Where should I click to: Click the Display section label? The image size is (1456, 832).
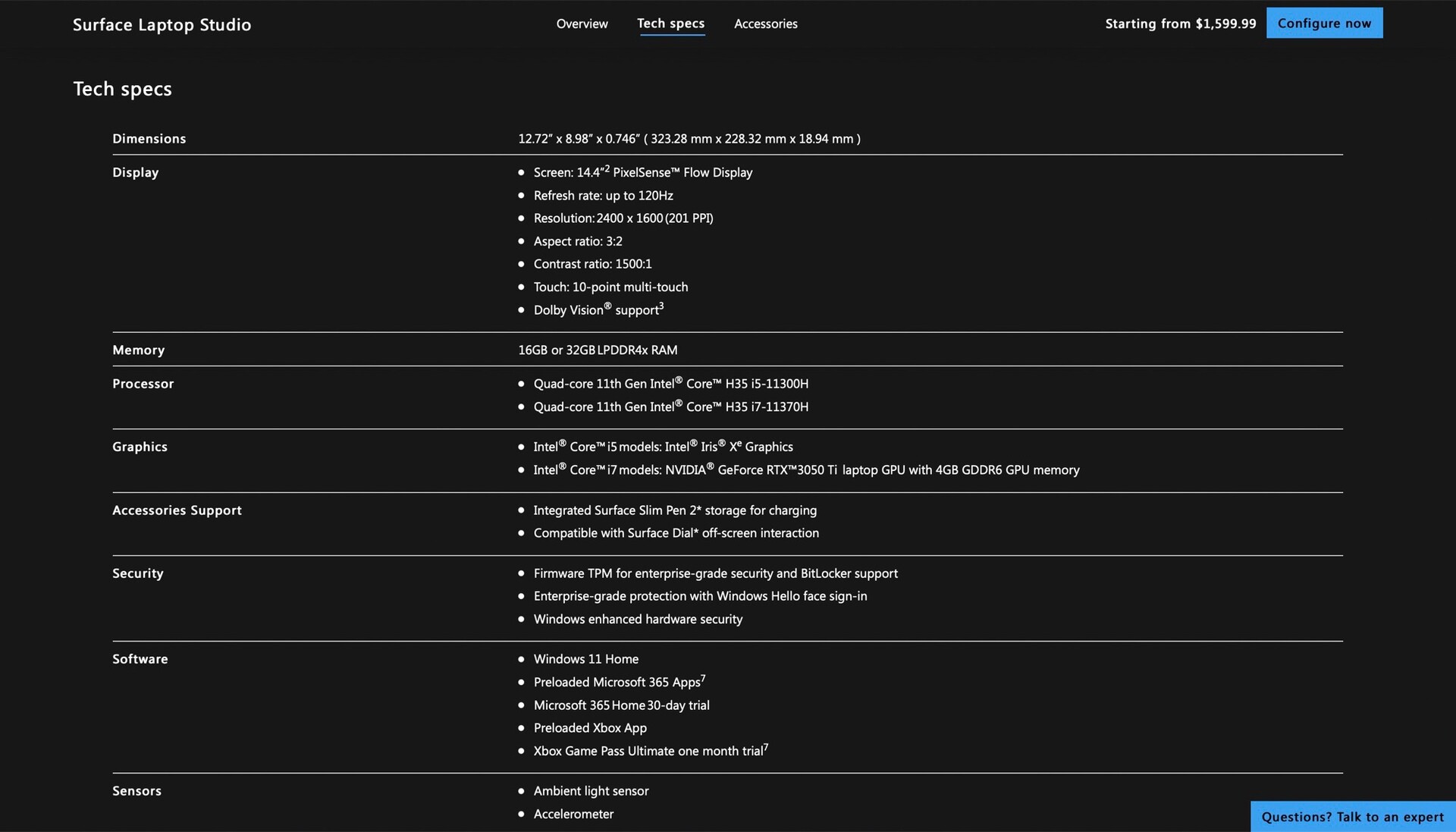[135, 172]
